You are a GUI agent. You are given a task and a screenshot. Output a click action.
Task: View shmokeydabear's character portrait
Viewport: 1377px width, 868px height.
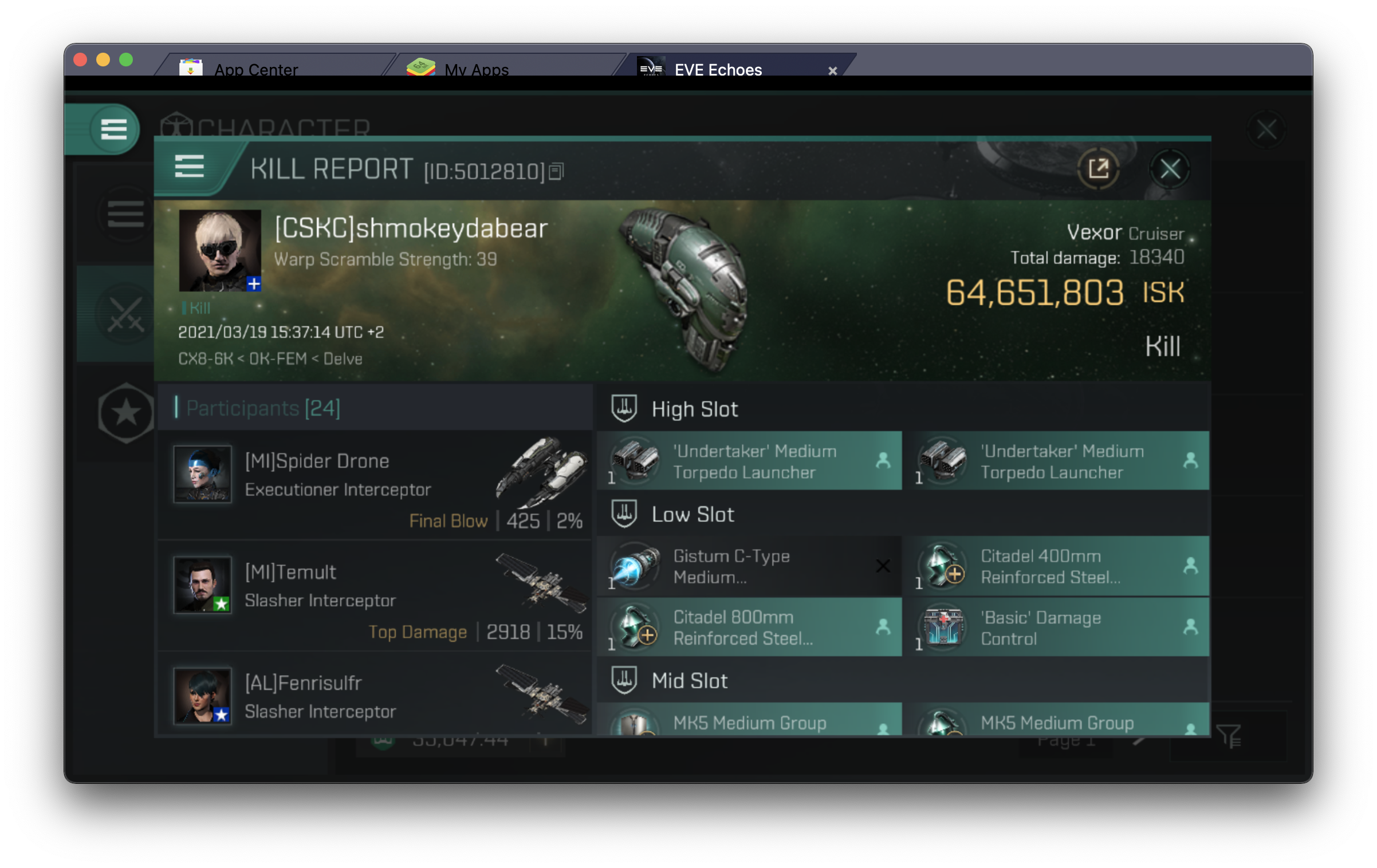click(x=220, y=250)
